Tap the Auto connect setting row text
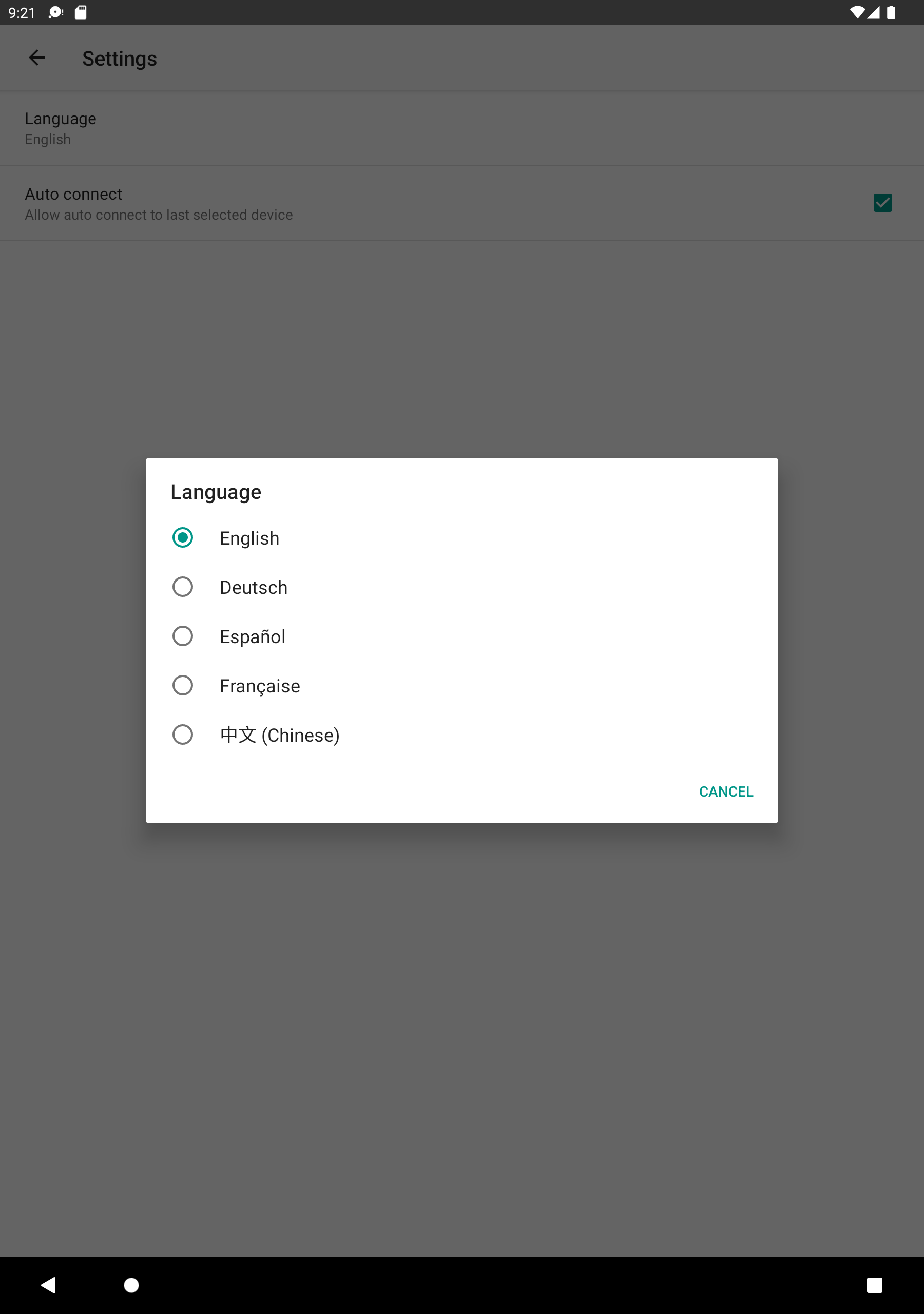 point(159,203)
